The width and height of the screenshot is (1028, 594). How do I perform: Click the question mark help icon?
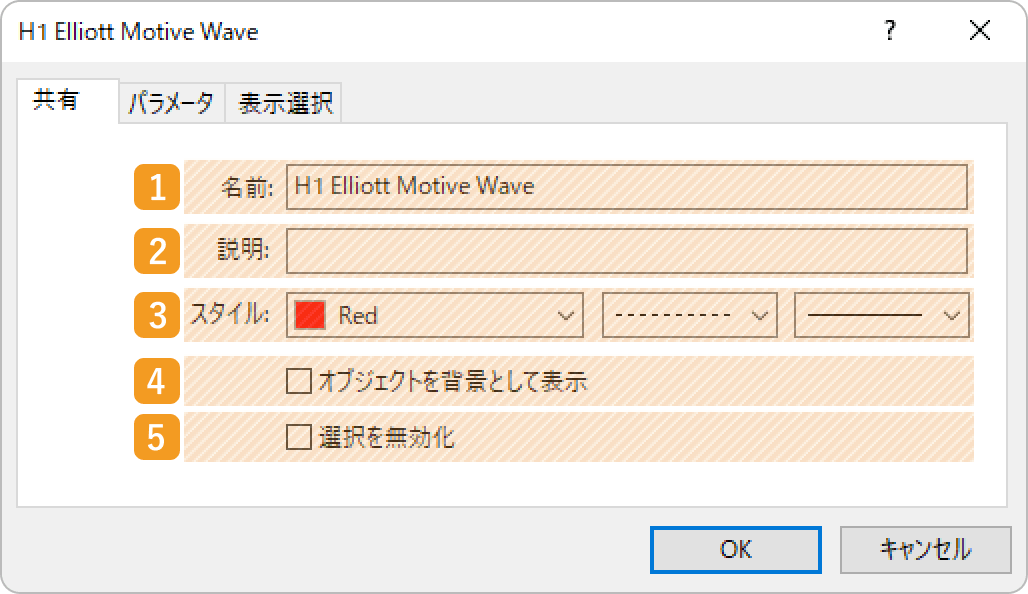pyautogui.click(x=889, y=32)
